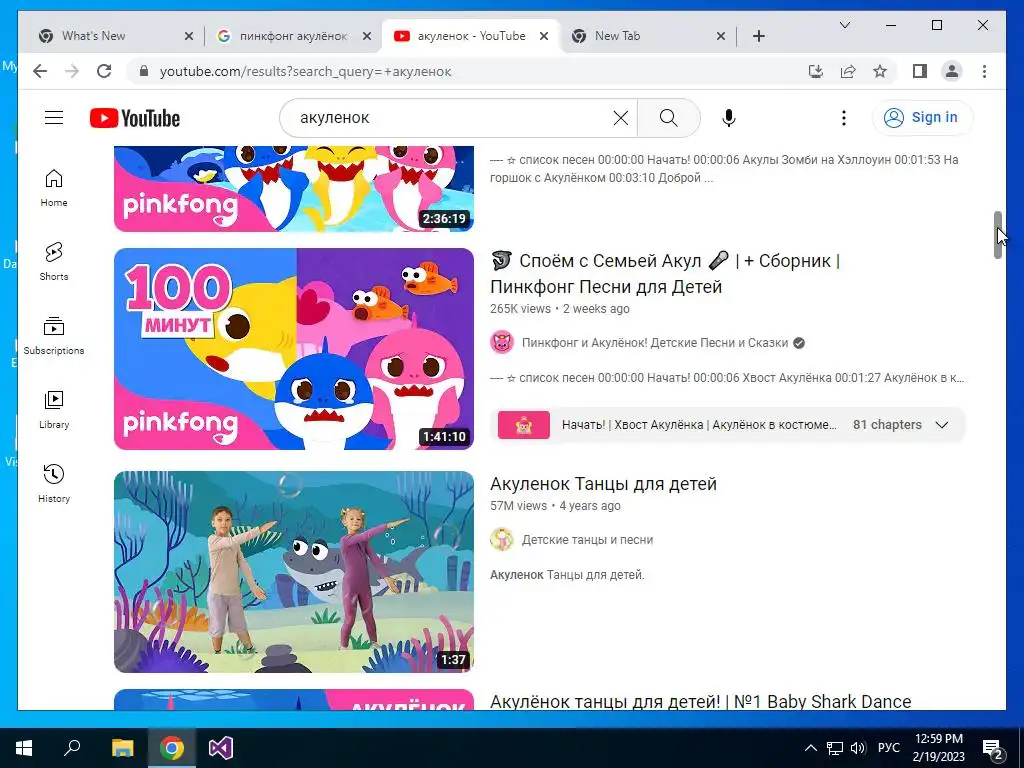
Task: Select the акуленок - YouTube tab
Action: click(x=470, y=36)
